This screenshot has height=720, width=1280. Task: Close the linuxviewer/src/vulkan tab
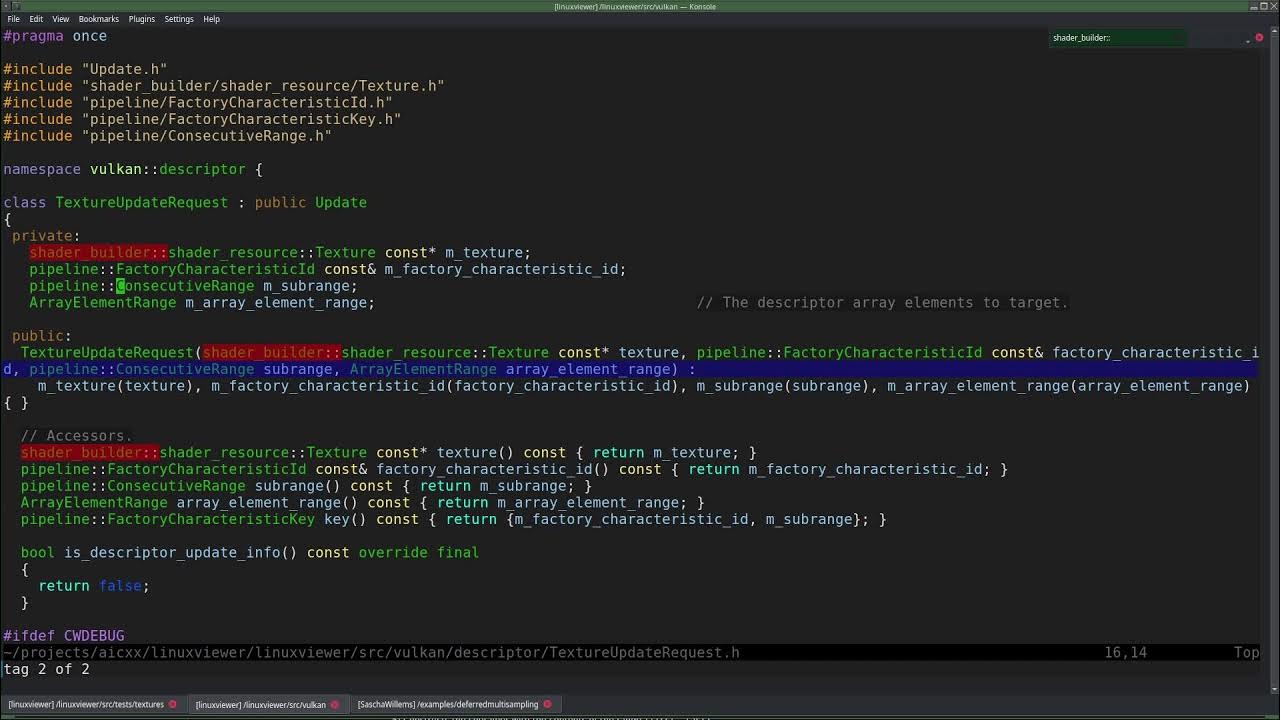(x=334, y=704)
